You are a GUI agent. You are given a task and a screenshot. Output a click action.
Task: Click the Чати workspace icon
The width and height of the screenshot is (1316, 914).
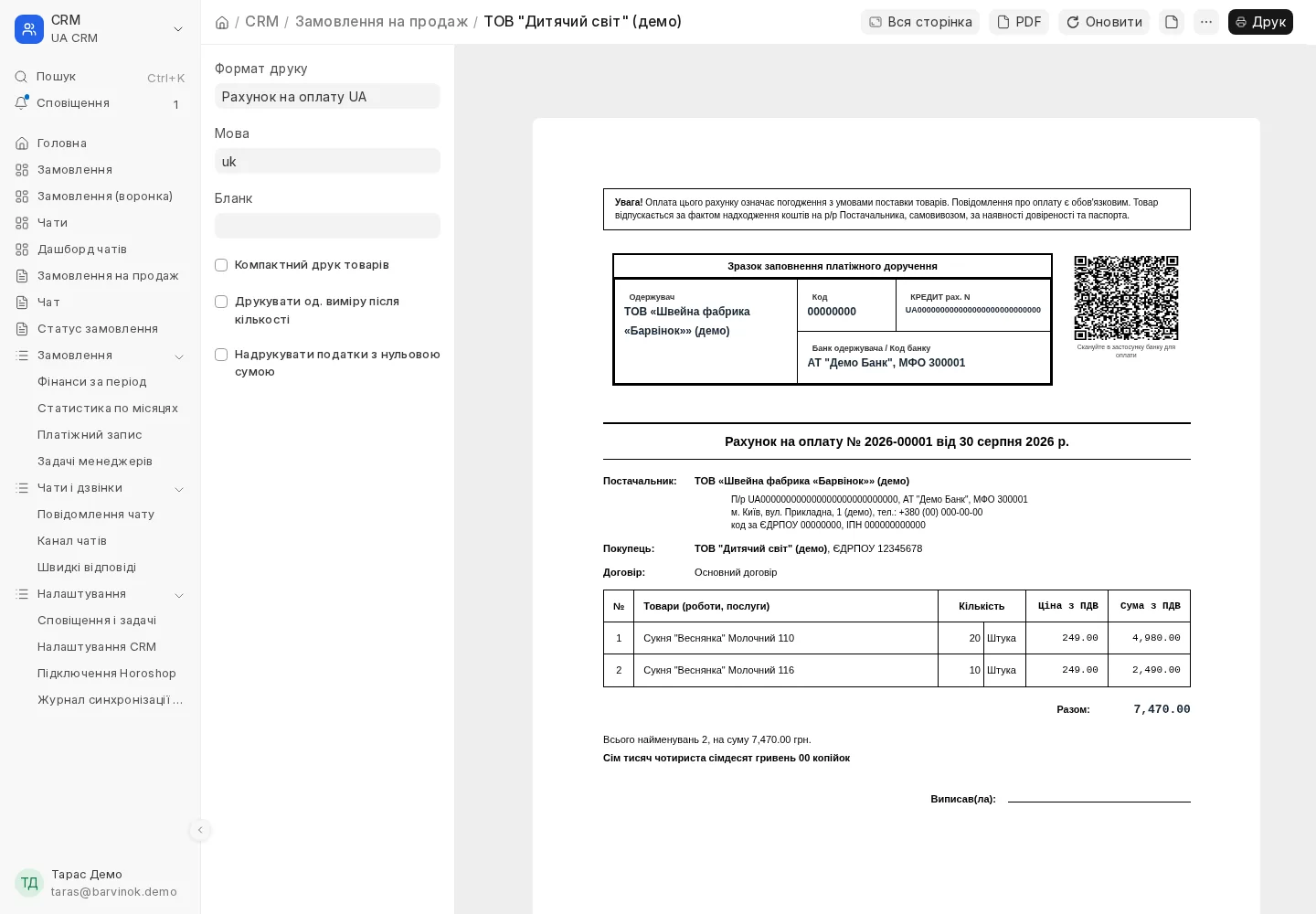click(x=22, y=223)
